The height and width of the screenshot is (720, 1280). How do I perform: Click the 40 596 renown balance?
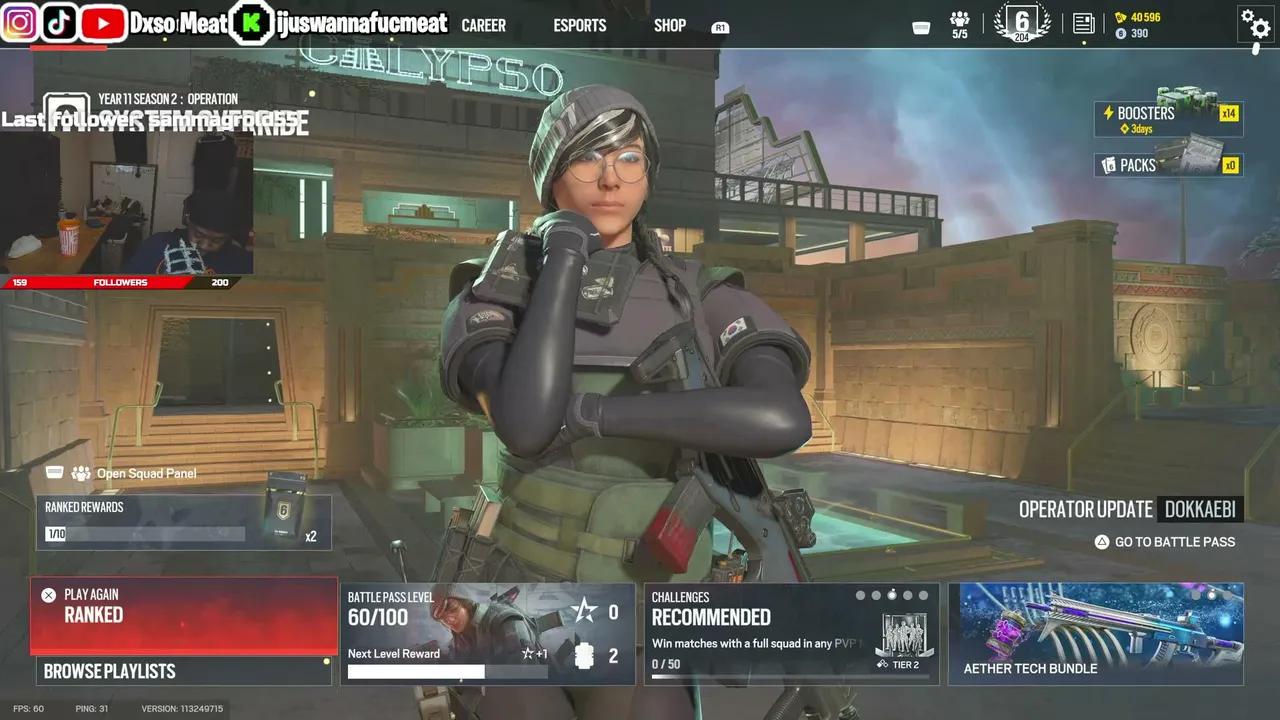point(1146,17)
